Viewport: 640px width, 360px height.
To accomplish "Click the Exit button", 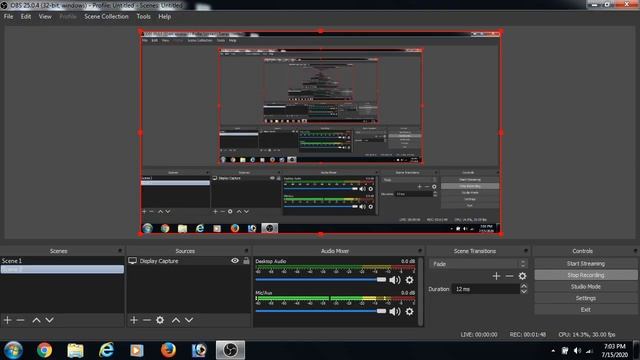I will point(586,309).
